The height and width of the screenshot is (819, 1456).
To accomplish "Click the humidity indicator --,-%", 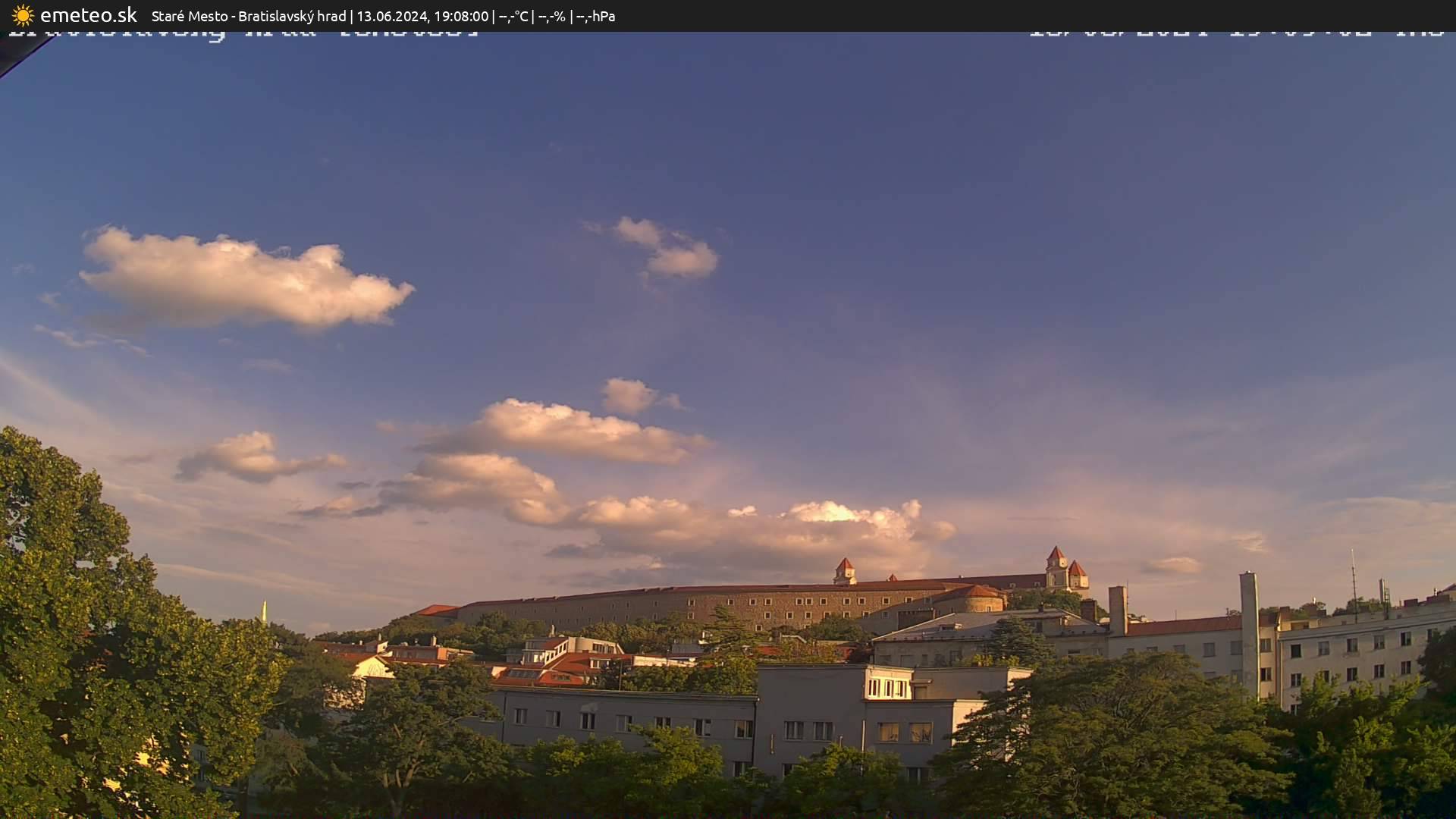I will [x=551, y=15].
